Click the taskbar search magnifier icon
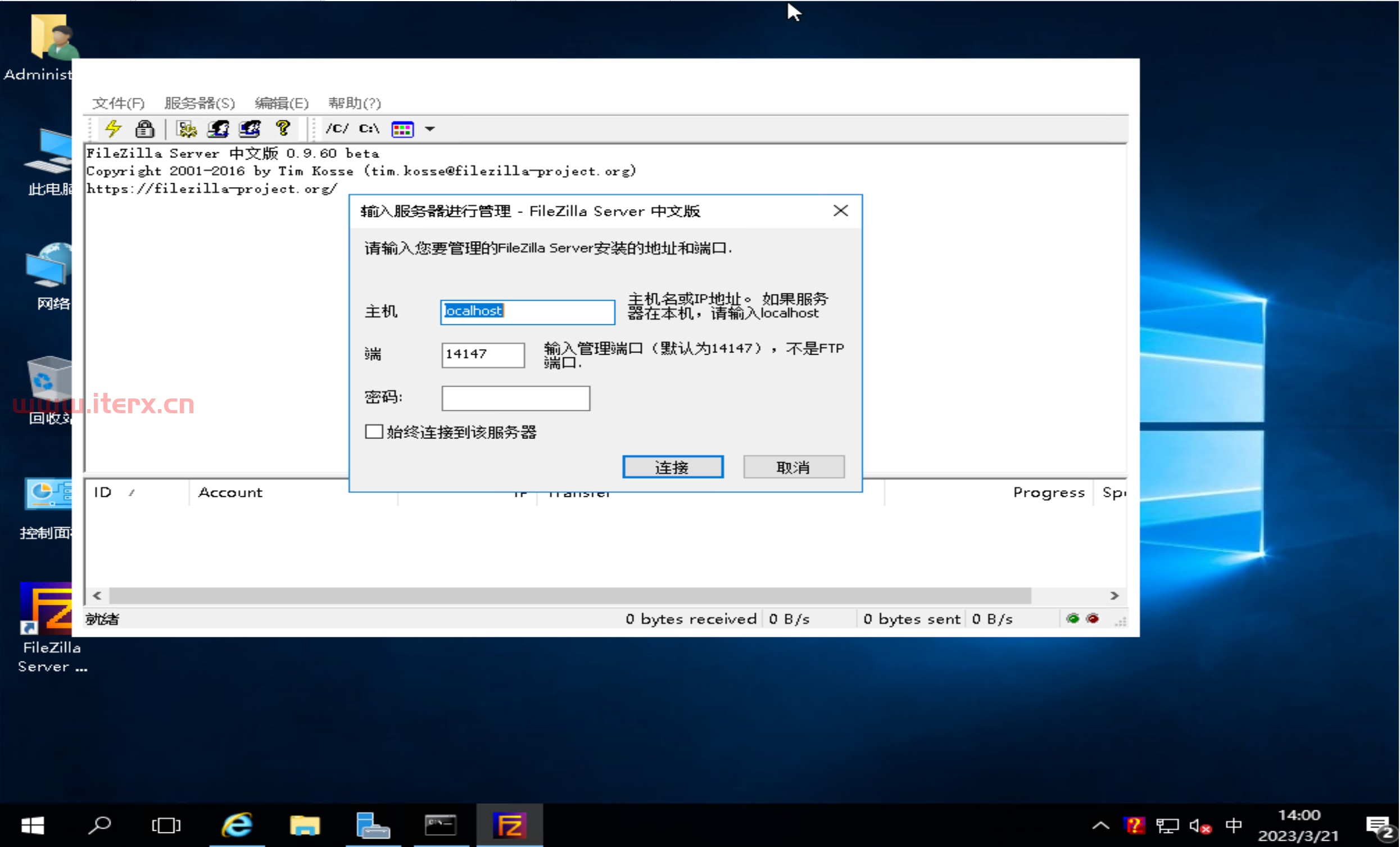The height and width of the screenshot is (847, 1400). point(99,826)
